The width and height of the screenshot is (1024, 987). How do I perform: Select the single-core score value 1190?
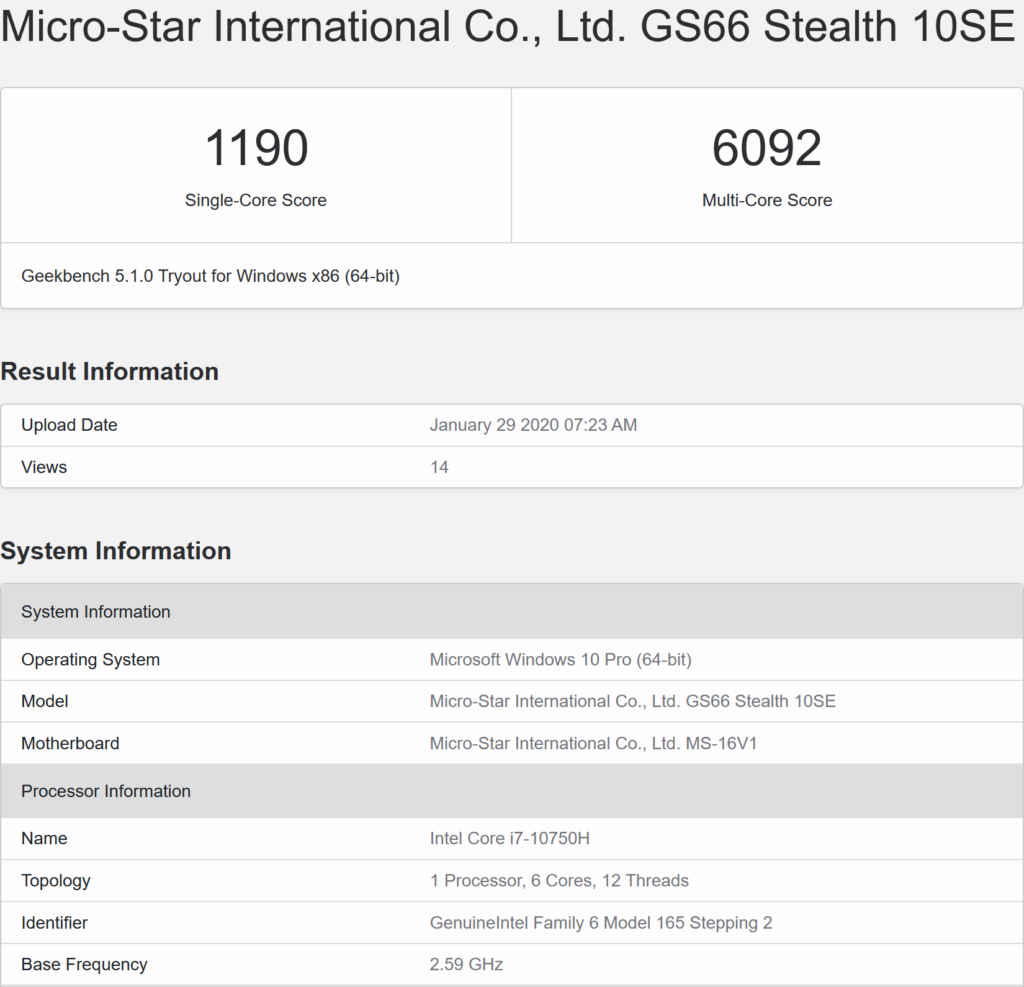[256, 148]
